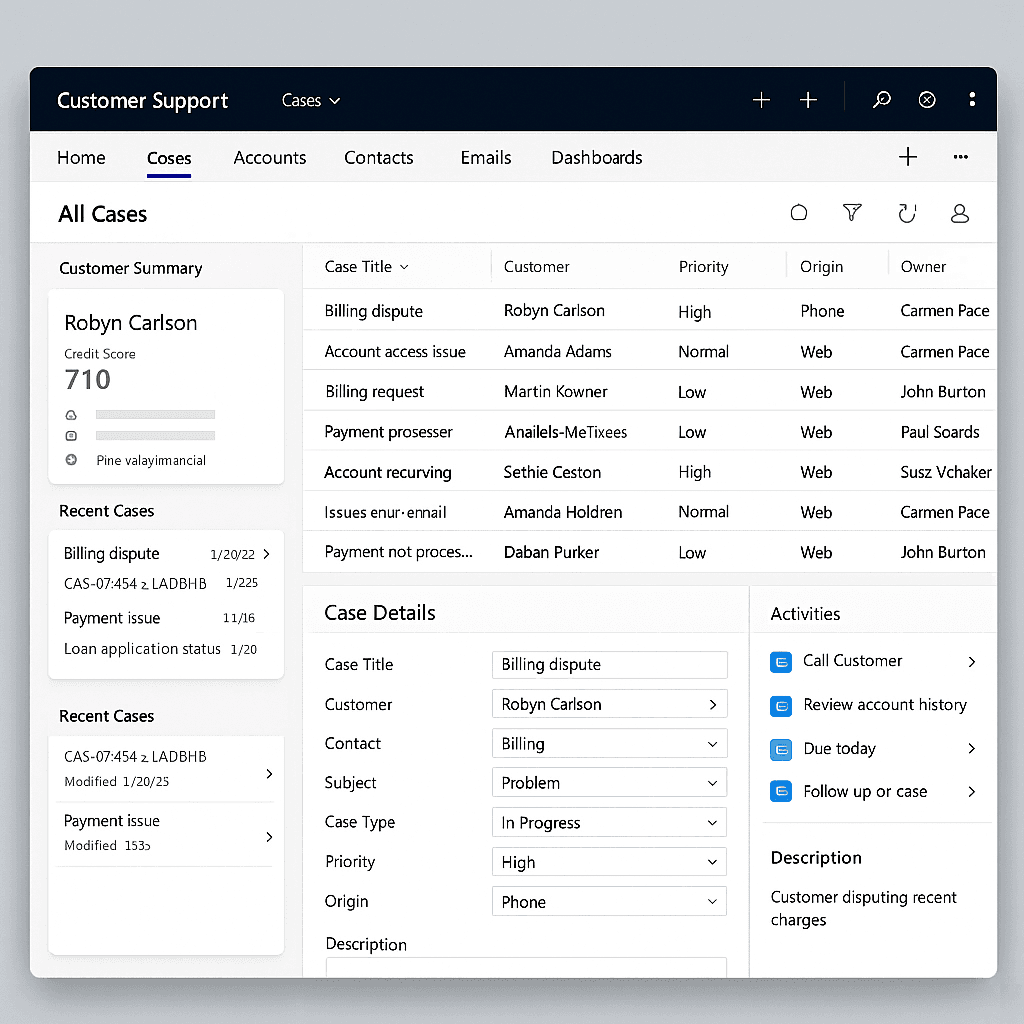Screen dimensions: 1024x1024
Task: Open the user profile icon near the refresh button
Action: coord(960,213)
